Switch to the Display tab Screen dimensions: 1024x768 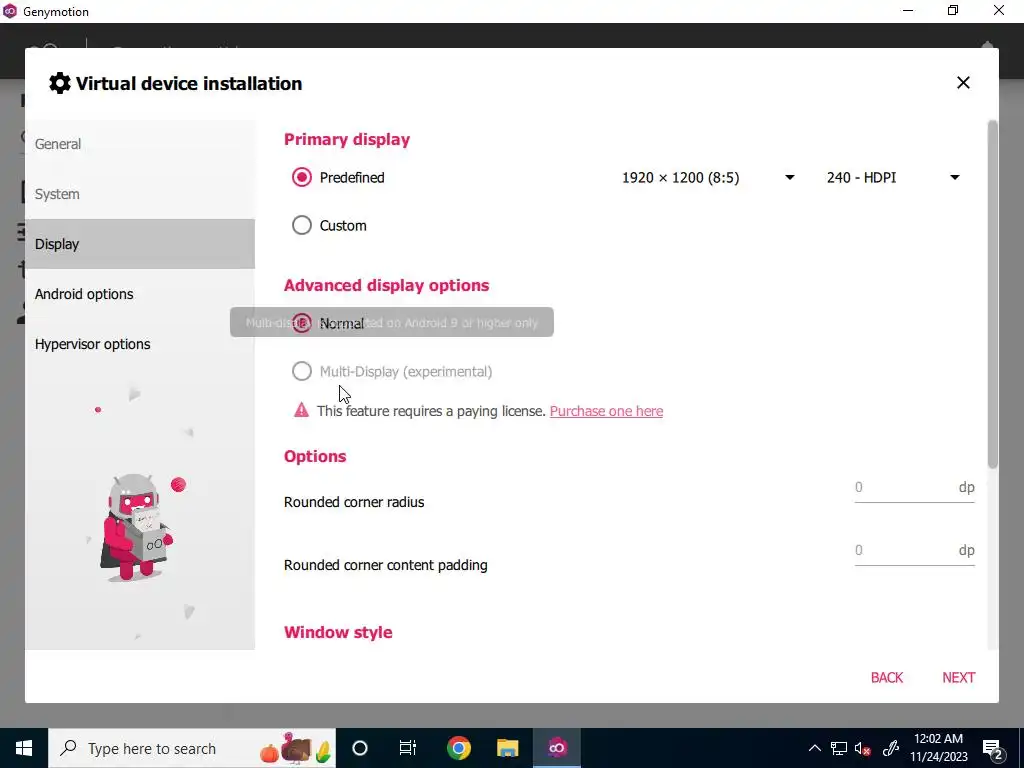tap(140, 244)
